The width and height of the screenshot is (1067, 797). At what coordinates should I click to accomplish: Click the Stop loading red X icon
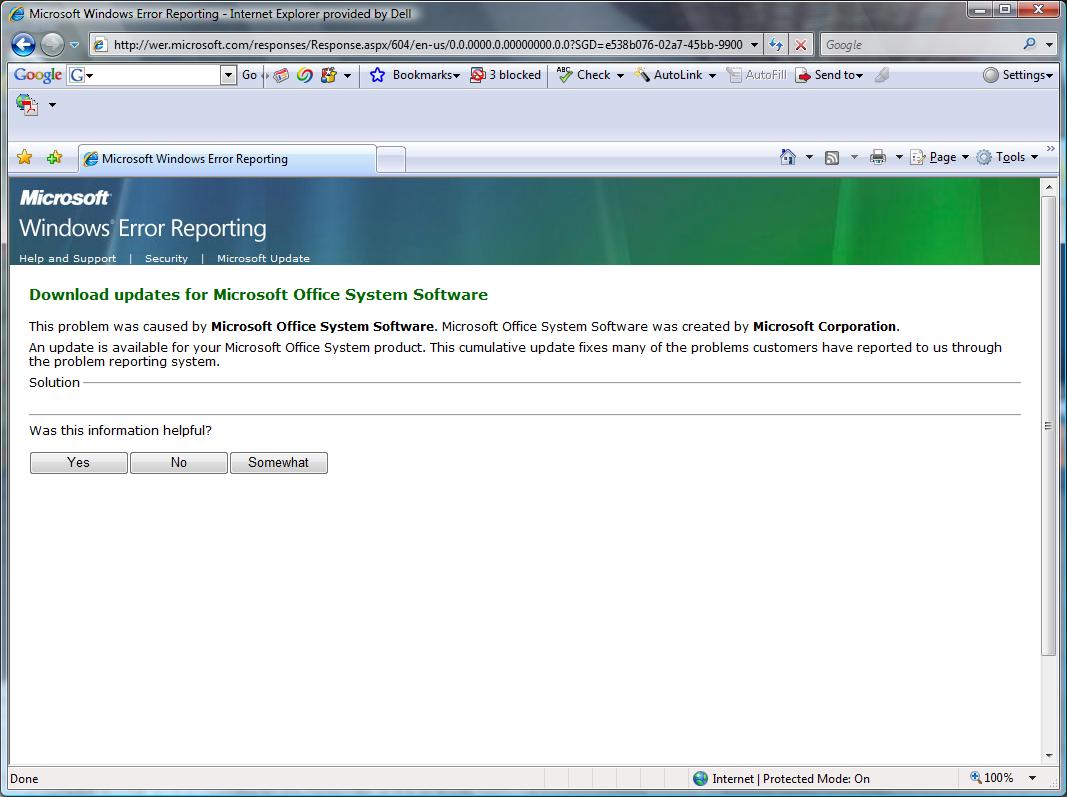coord(800,45)
